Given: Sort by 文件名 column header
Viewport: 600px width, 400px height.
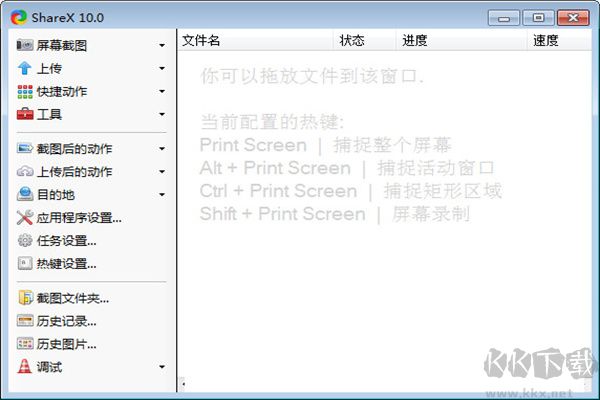Looking at the screenshot, I should click(256, 40).
